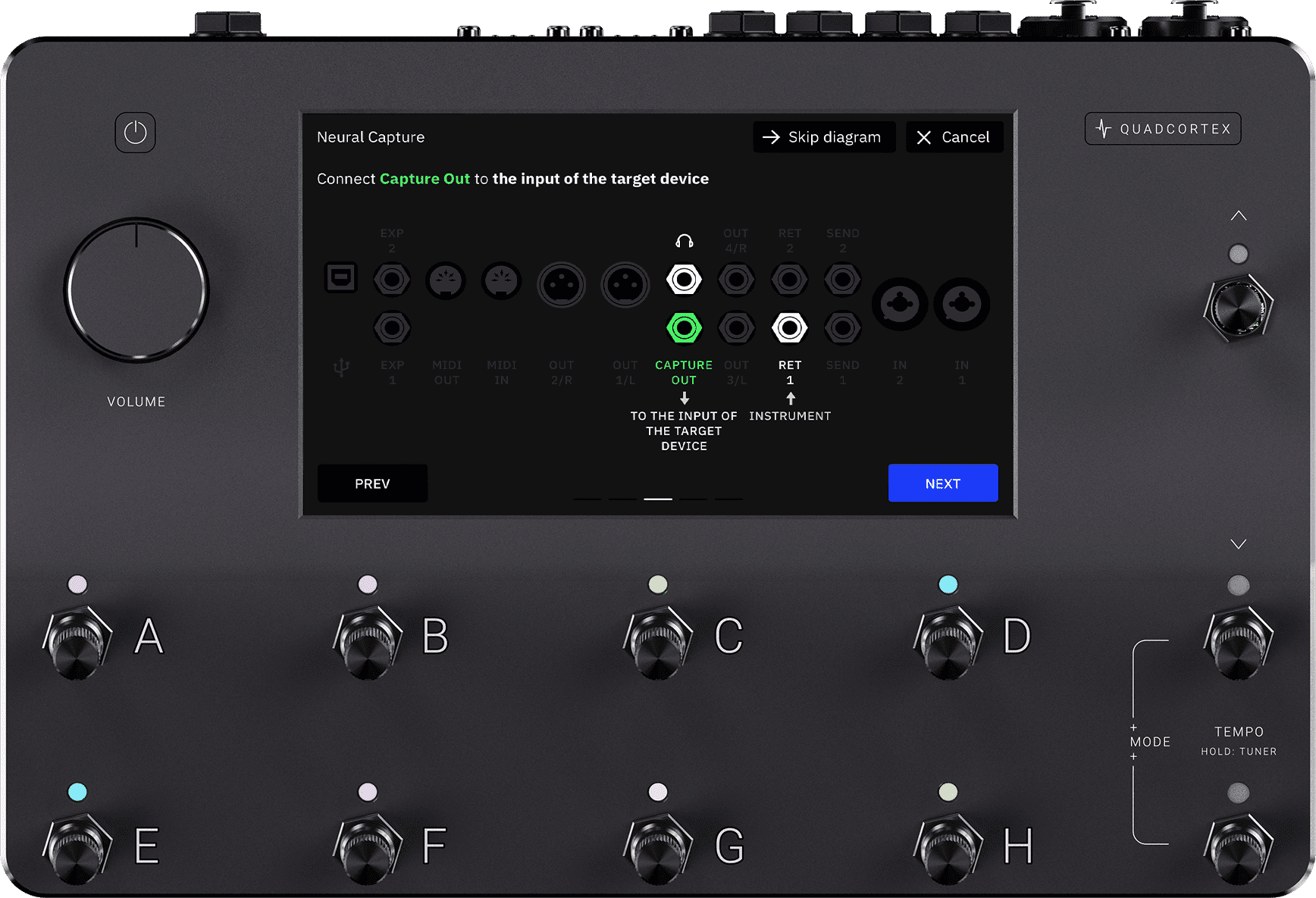Click the footswitch under the down chevron
The height and width of the screenshot is (898, 1316).
click(1239, 642)
